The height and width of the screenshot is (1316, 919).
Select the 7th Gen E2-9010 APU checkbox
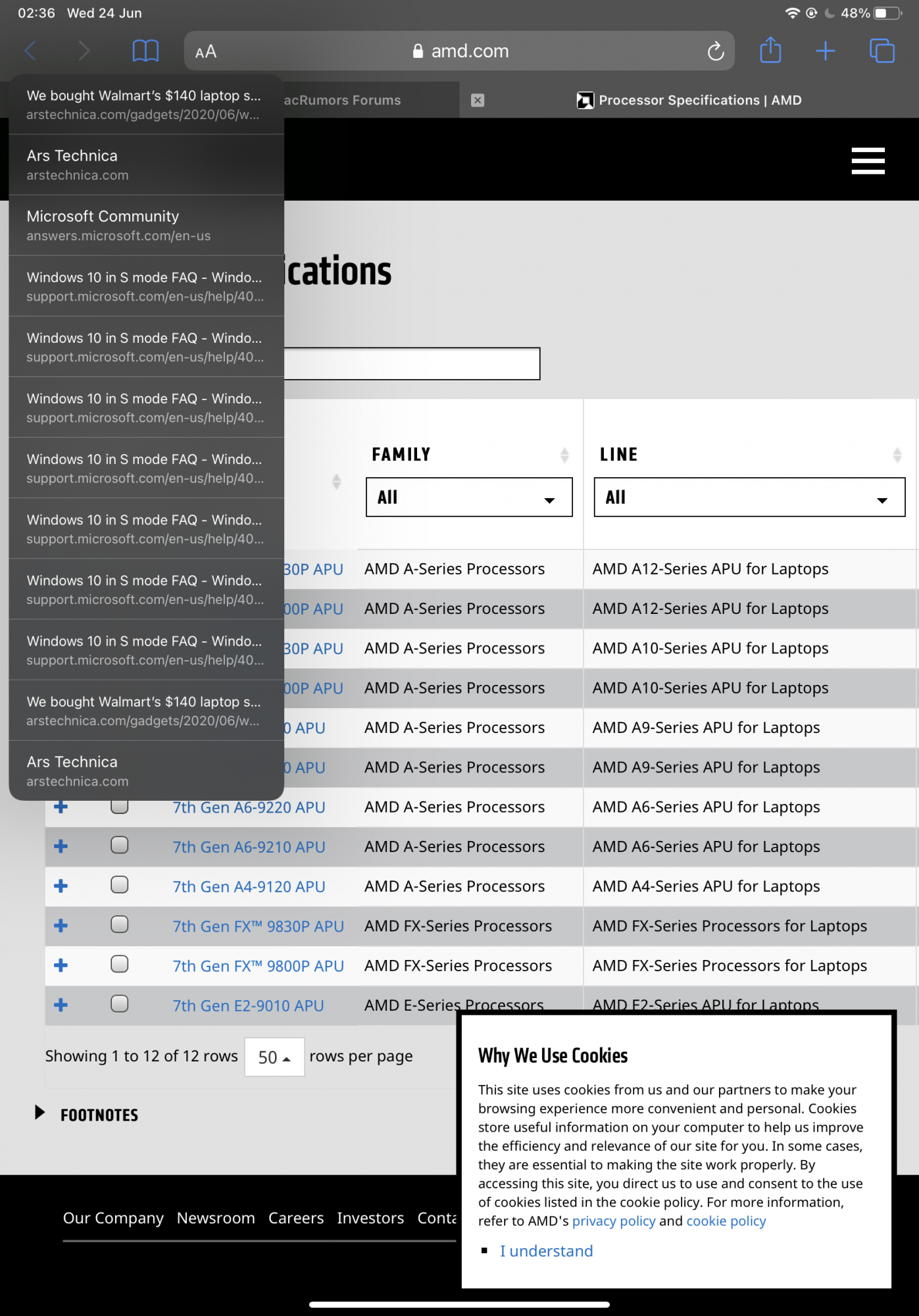[x=119, y=1003]
